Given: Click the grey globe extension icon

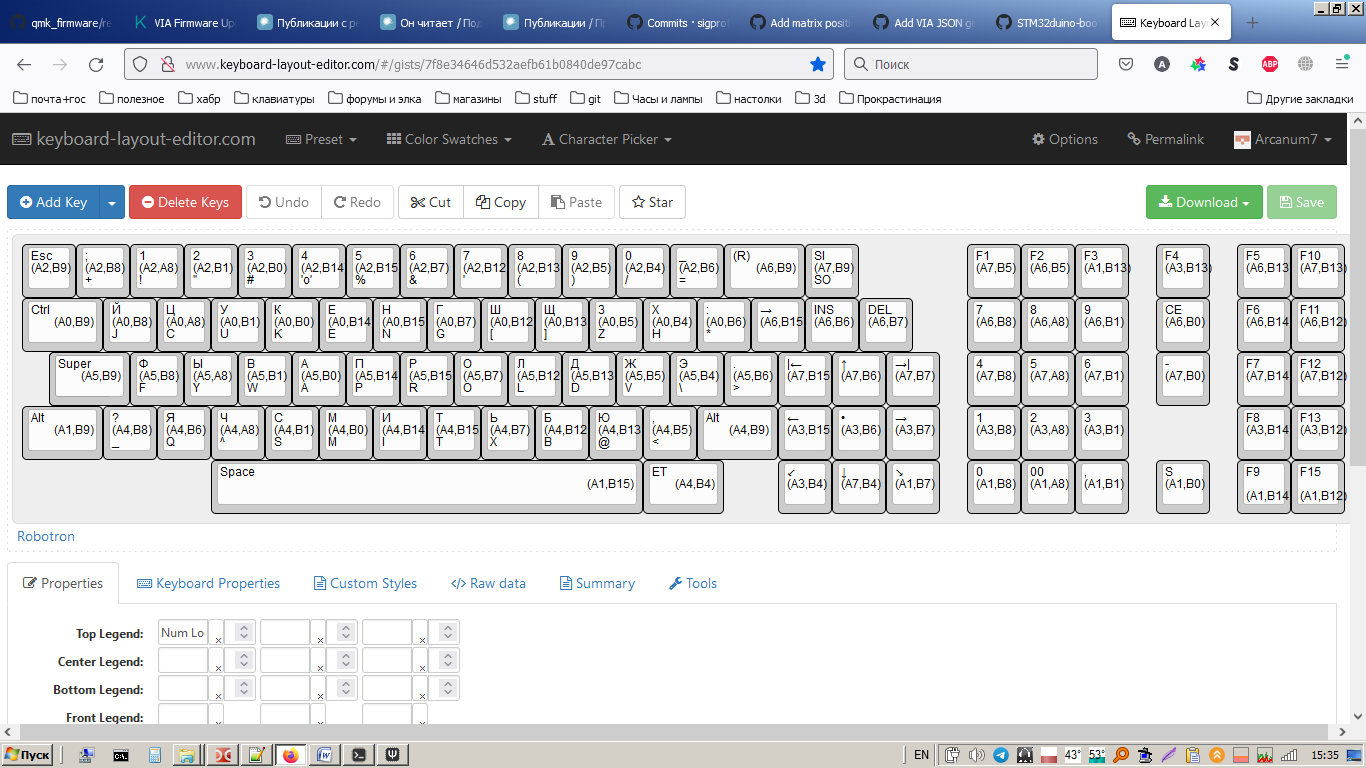Looking at the screenshot, I should pos(1305,64).
